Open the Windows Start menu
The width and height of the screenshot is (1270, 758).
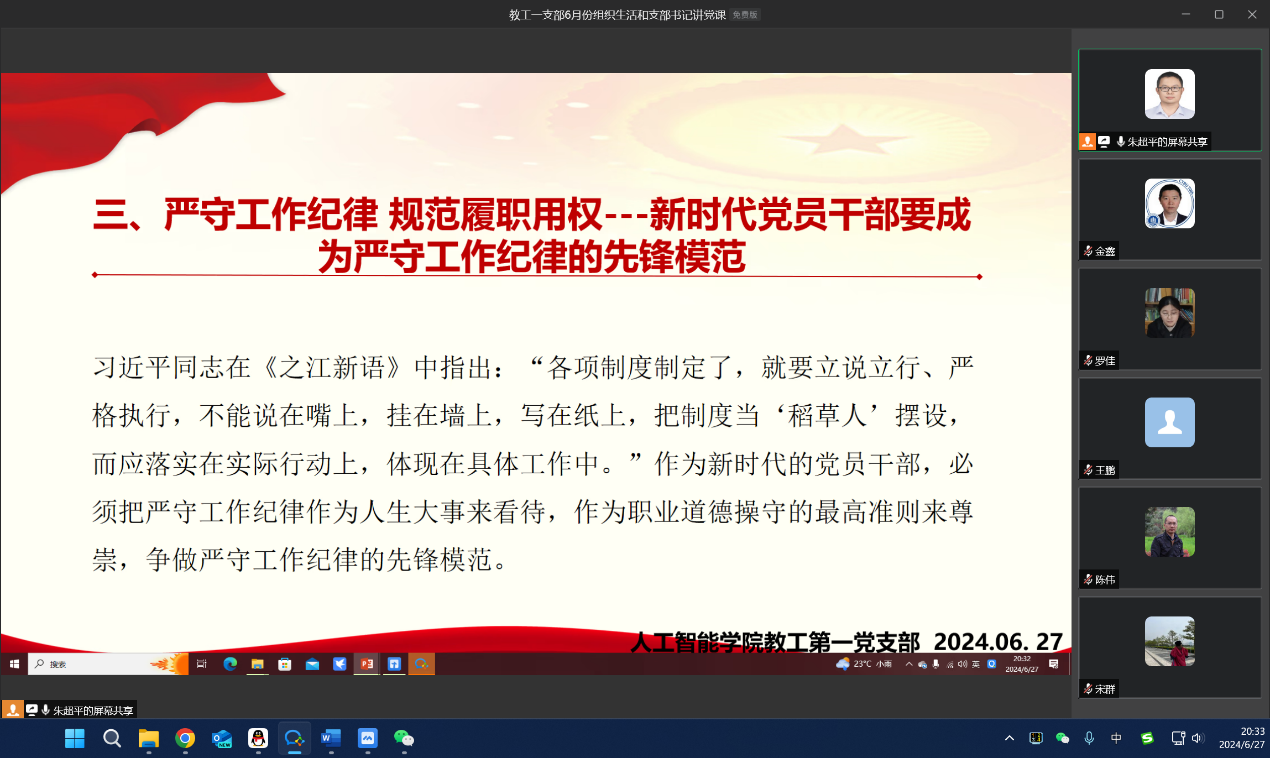(75, 738)
